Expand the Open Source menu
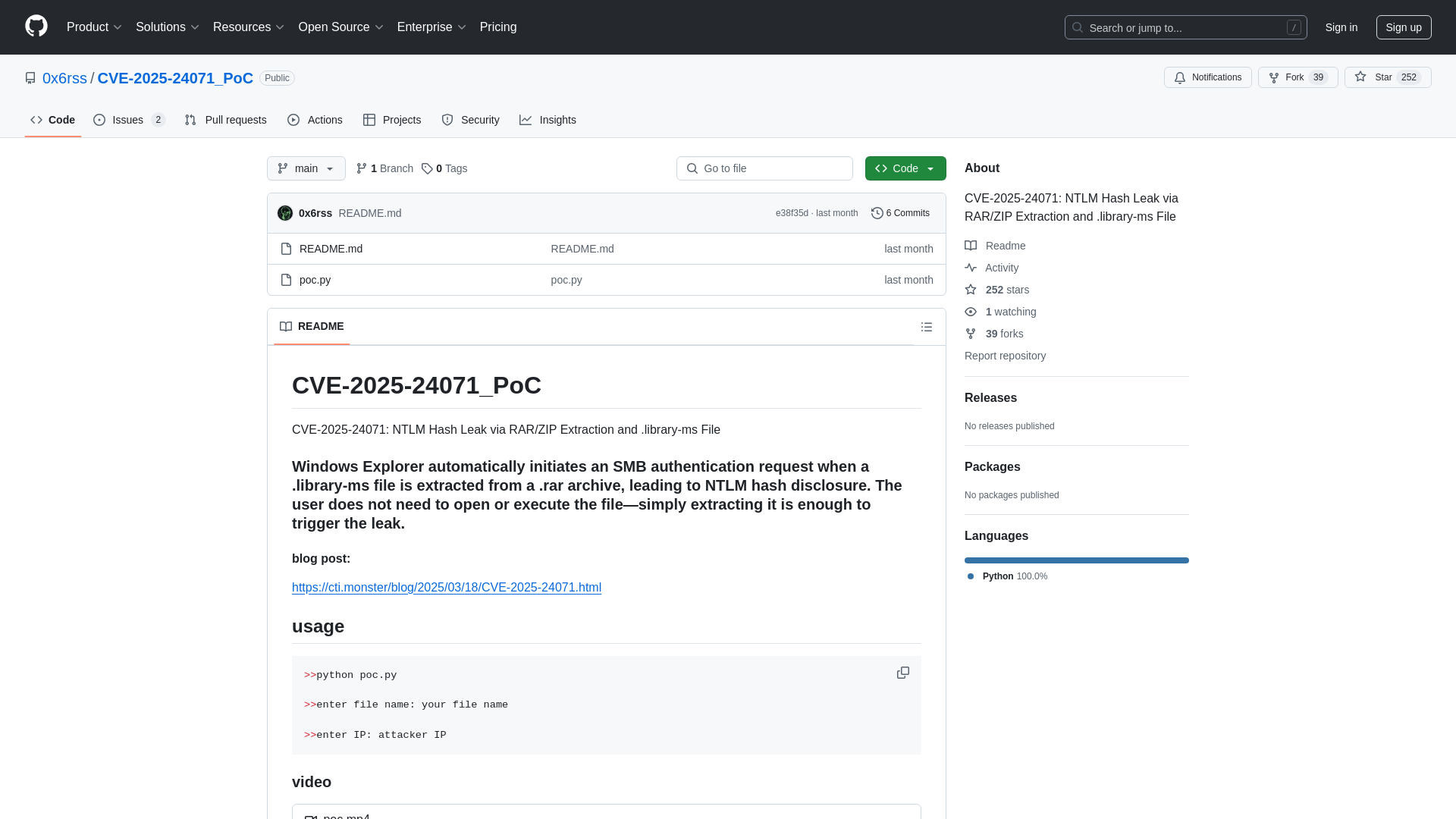This screenshot has height=819, width=1456. tap(340, 27)
